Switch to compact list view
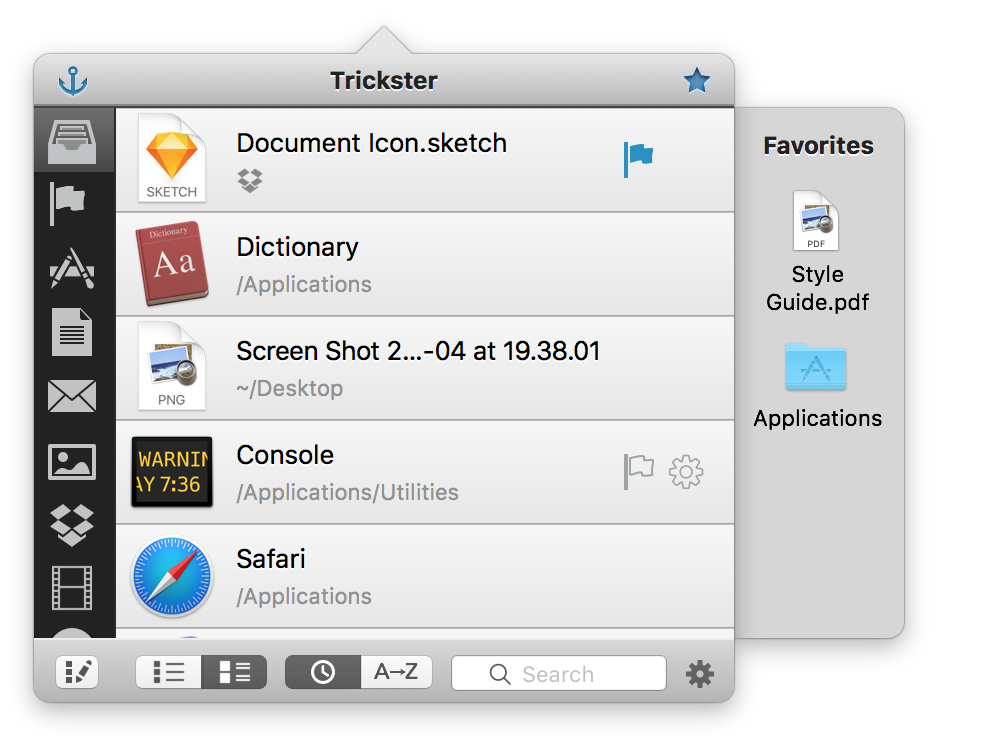Image resolution: width=988 pixels, height=744 pixels. (x=169, y=672)
